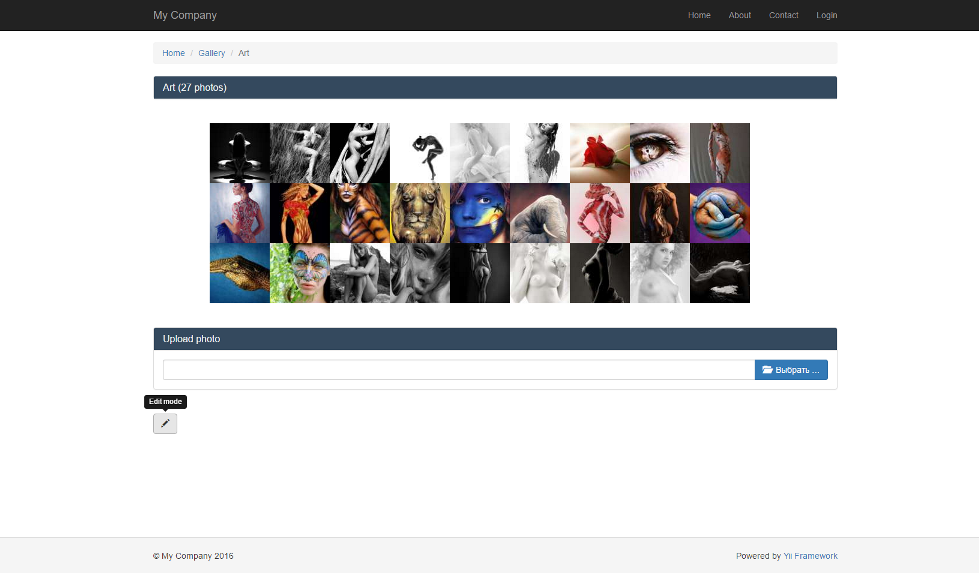Screen dimensions: 979x573
Task: Select the tiger stripe body paint thumbnail
Action: click(360, 213)
